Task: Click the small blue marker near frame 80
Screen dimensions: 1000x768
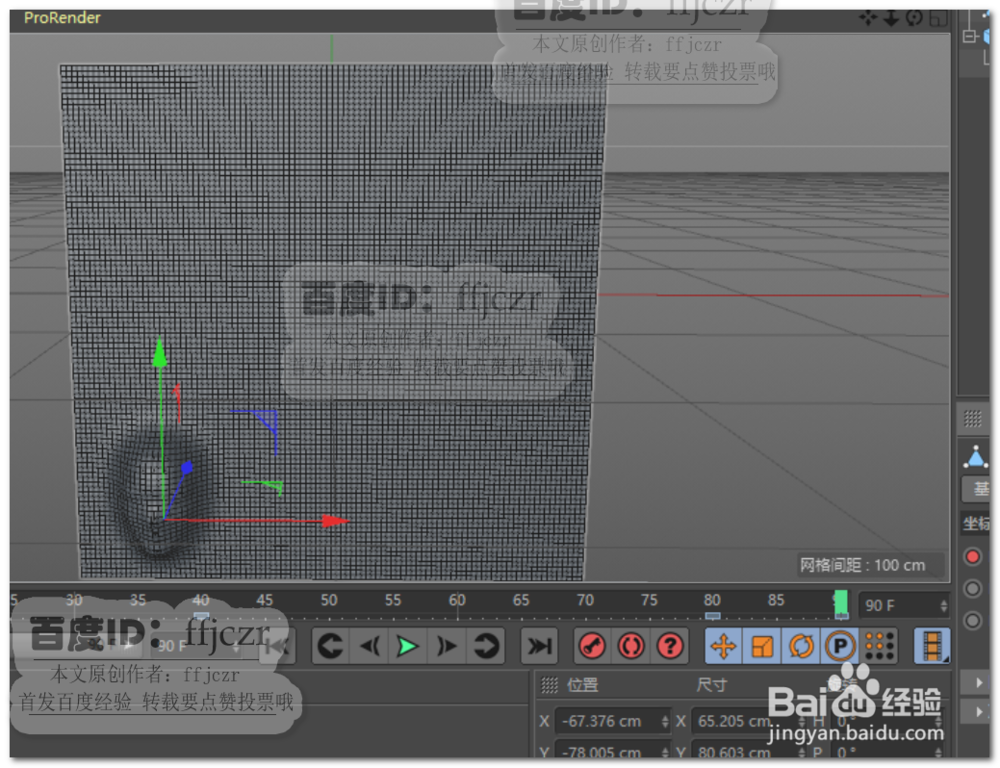Action: 712,616
